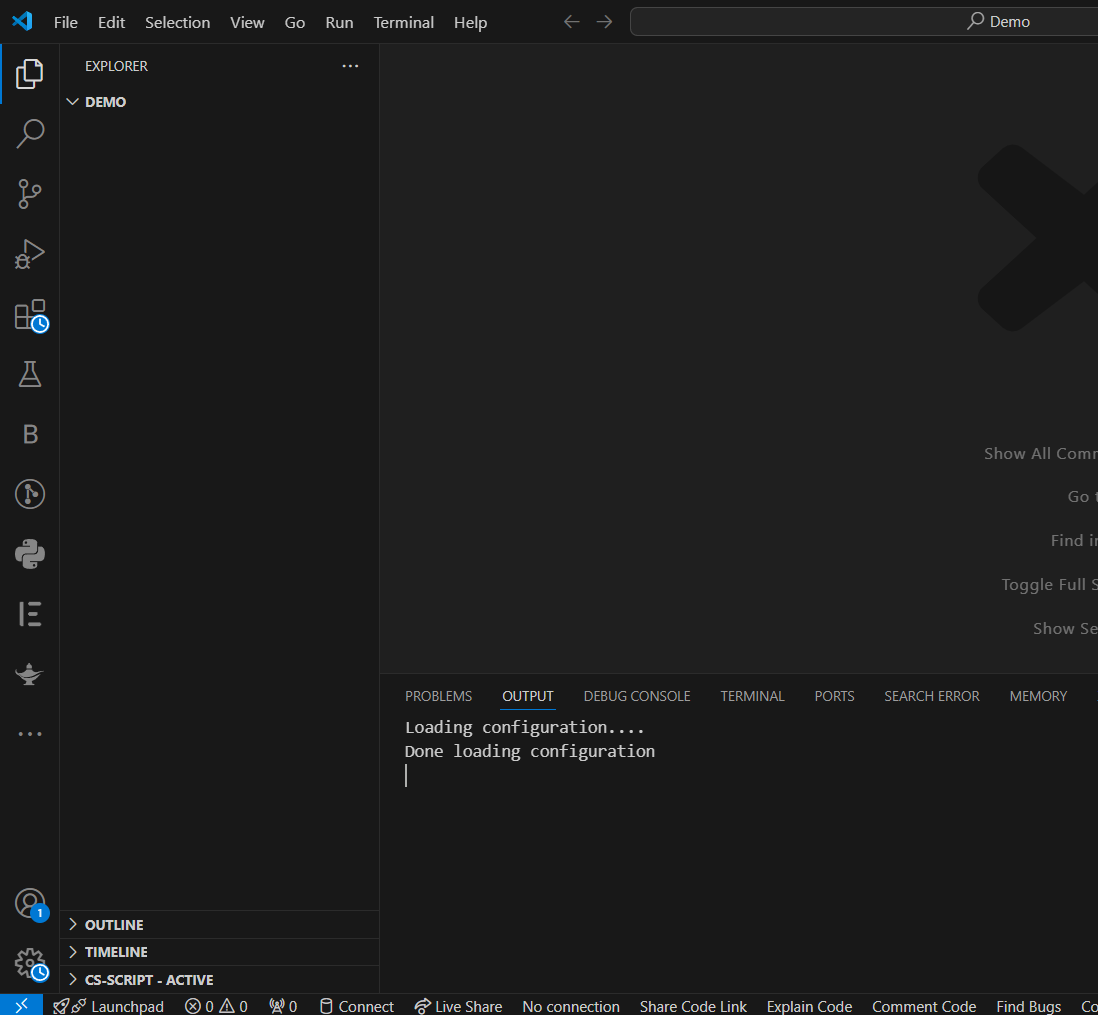Viewport: 1098px width, 1015px height.
Task: Open the Run and Debug view
Action: [x=29, y=254]
